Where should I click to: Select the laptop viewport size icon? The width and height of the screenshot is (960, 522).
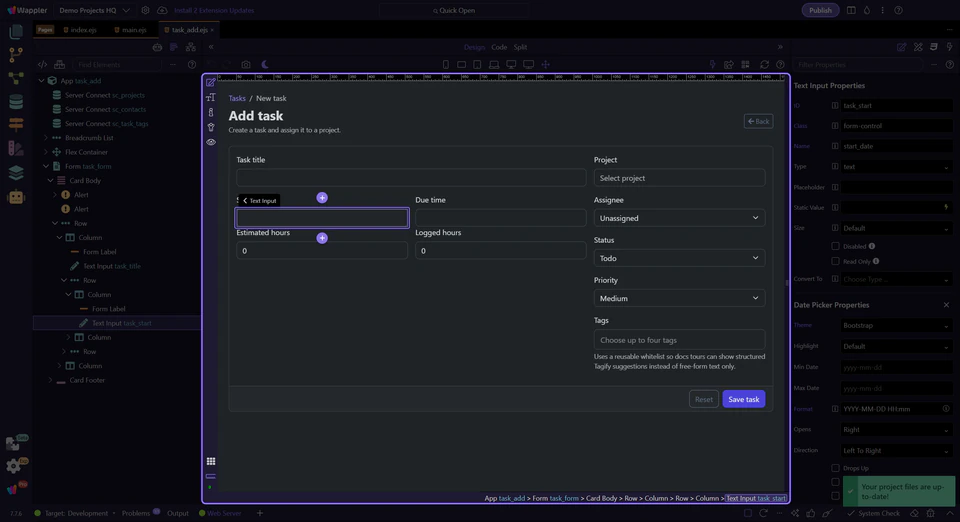[x=494, y=64]
